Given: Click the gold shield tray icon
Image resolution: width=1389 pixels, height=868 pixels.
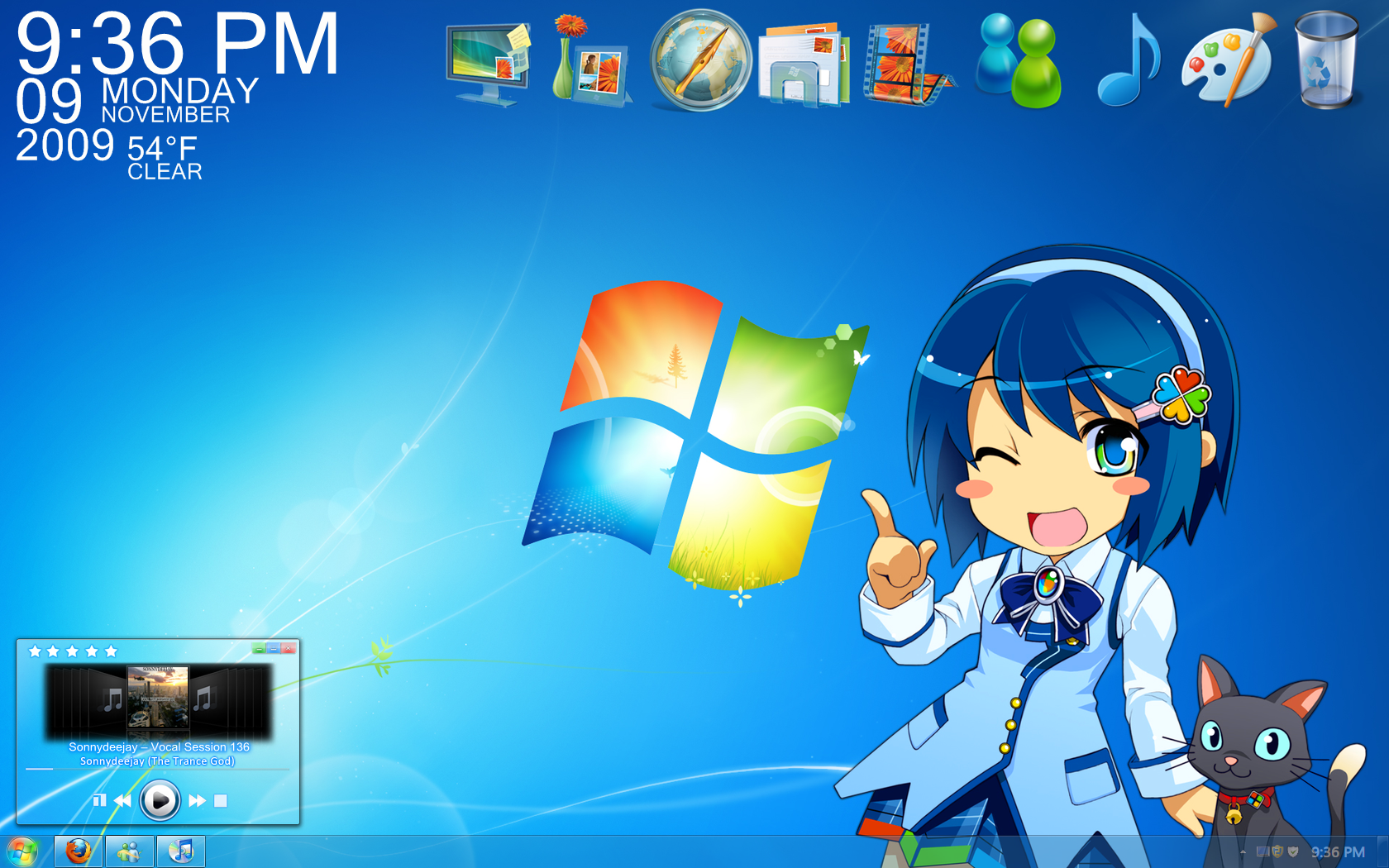Looking at the screenshot, I should coord(1277,851).
